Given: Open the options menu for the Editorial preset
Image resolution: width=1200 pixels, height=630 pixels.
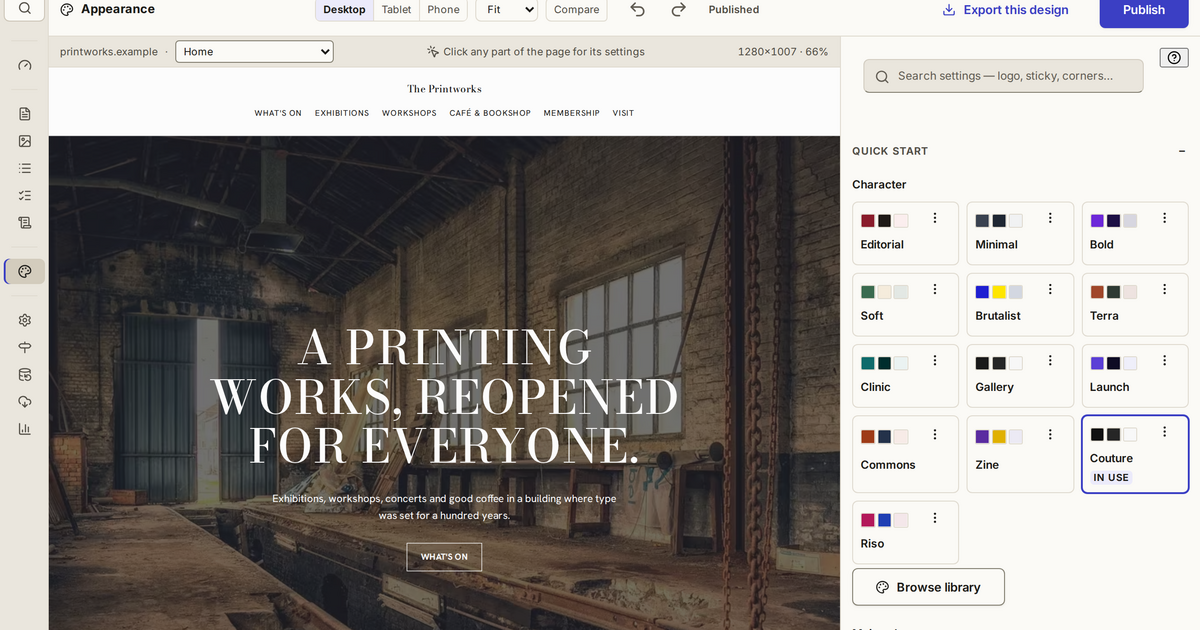Looking at the screenshot, I should pos(934,218).
